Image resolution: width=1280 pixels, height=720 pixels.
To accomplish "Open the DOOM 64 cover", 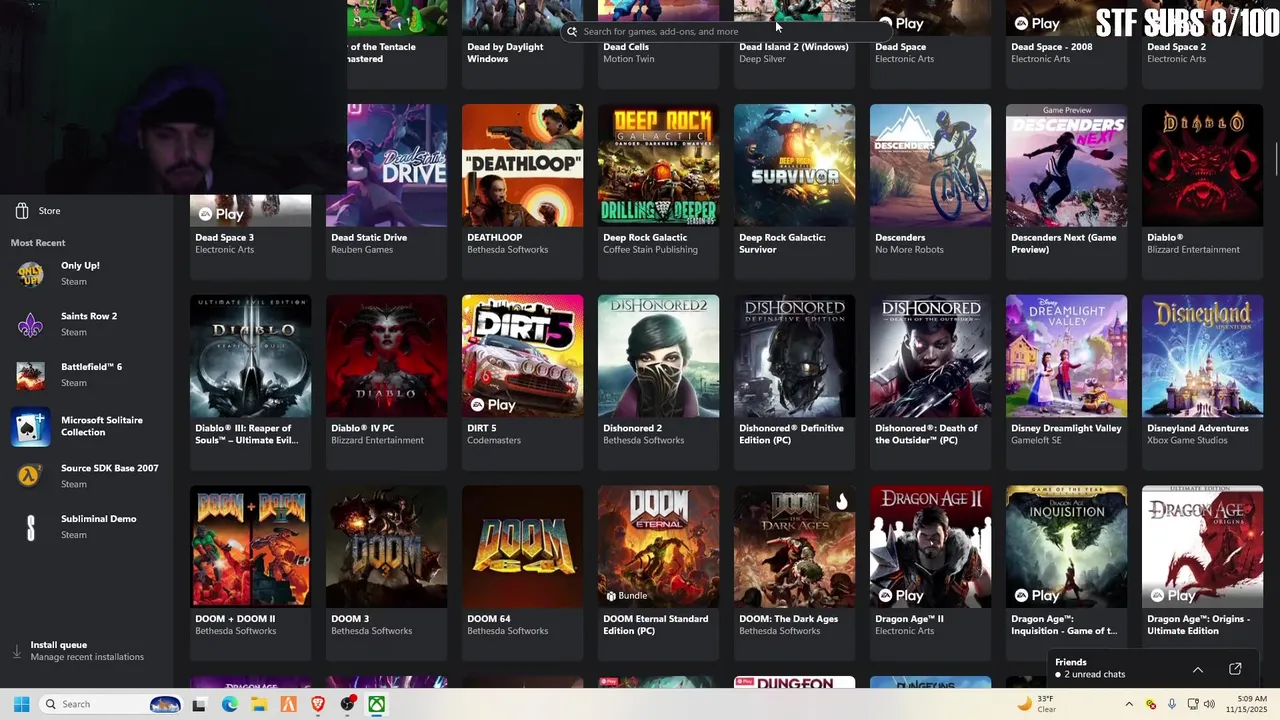I will 522,547.
